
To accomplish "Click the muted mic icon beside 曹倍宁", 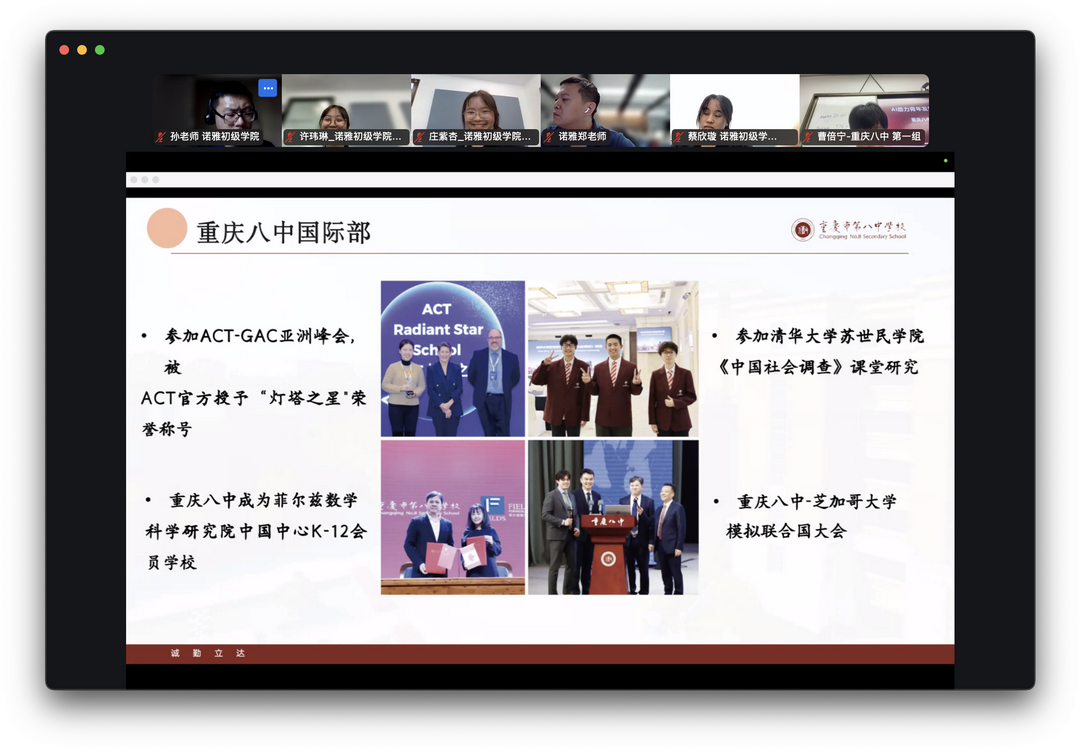I will 808,137.
